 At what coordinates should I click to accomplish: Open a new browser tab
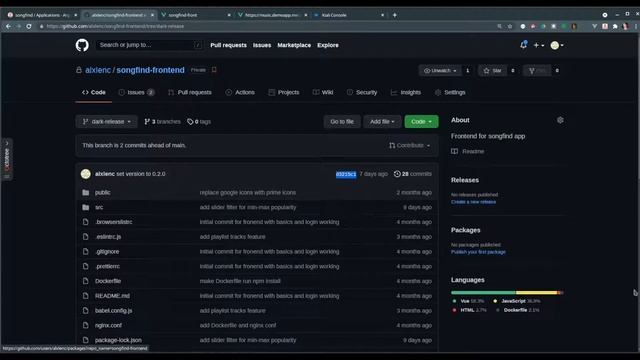pyautogui.click(x=394, y=15)
